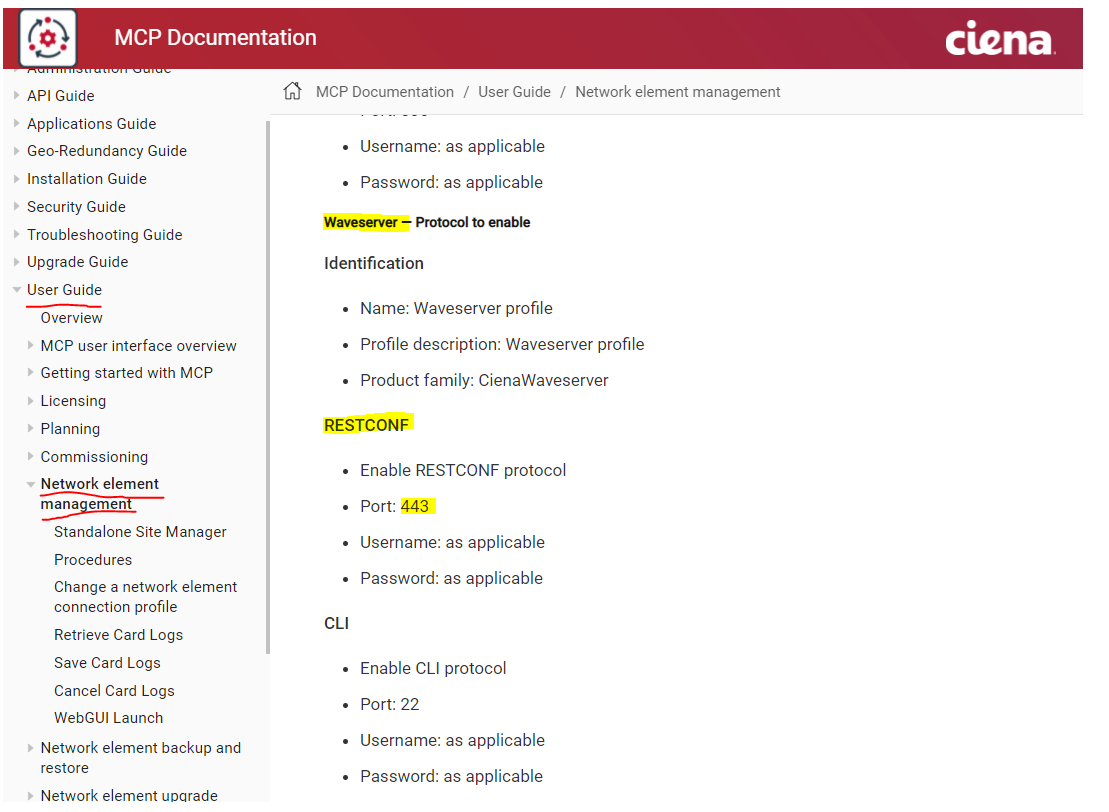The height and width of the screenshot is (812, 1109).
Task: Click the home icon in breadcrumb
Action: (292, 92)
